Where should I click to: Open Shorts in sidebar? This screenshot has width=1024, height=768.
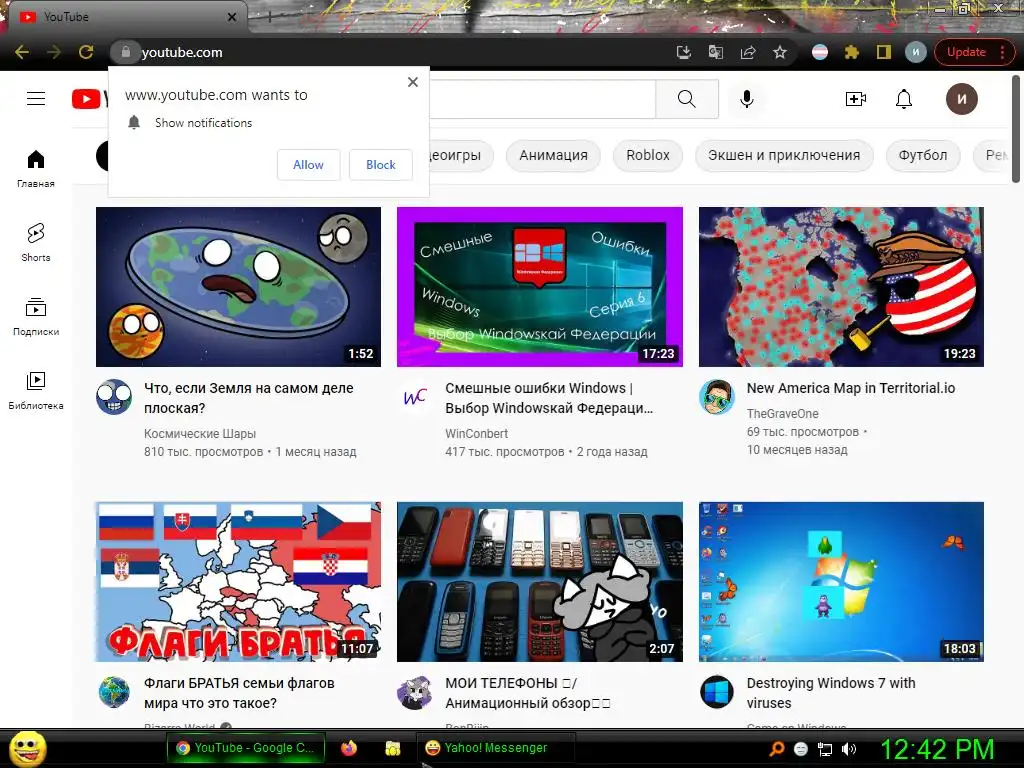36,243
